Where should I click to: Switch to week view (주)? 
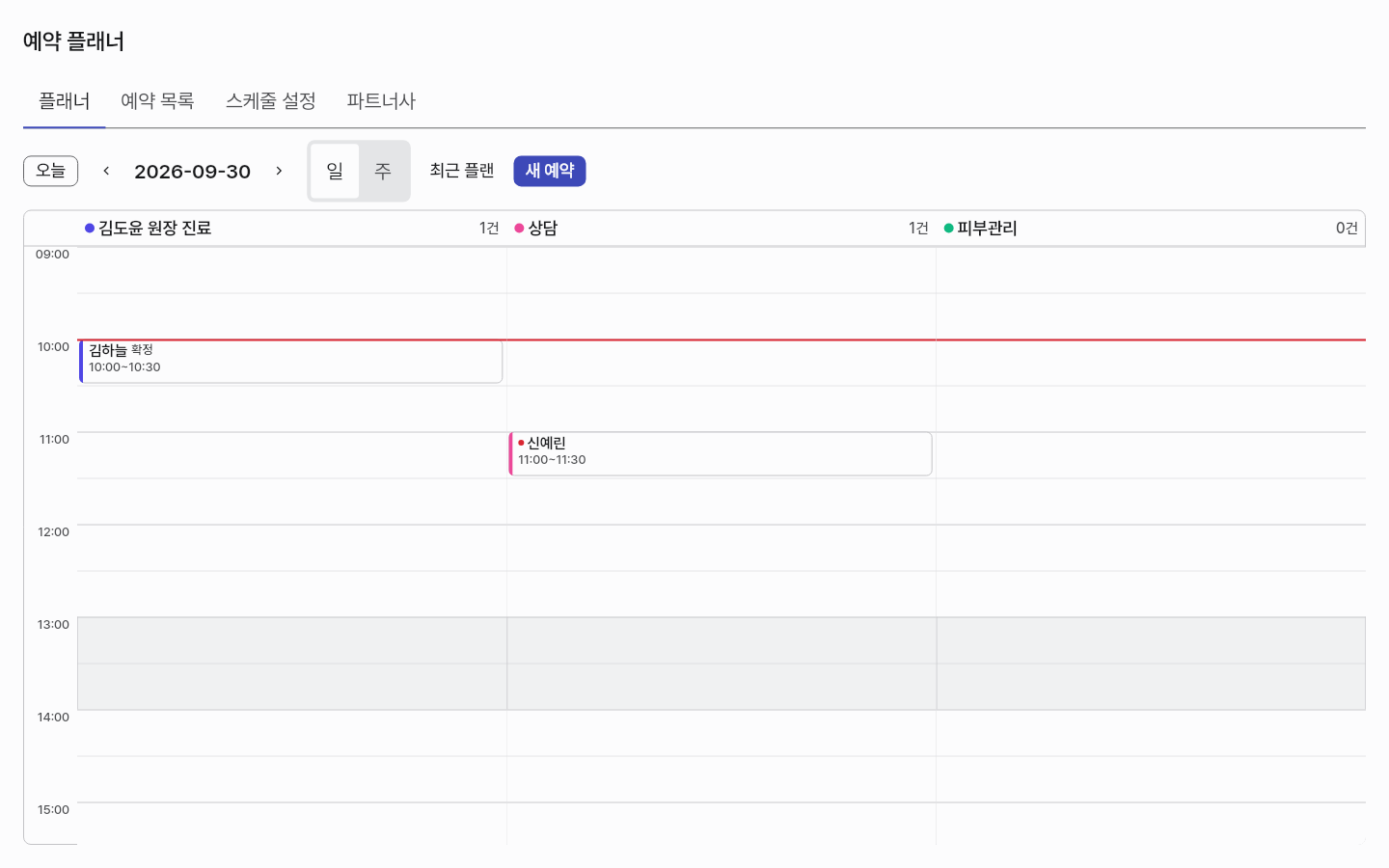pyautogui.click(x=383, y=171)
